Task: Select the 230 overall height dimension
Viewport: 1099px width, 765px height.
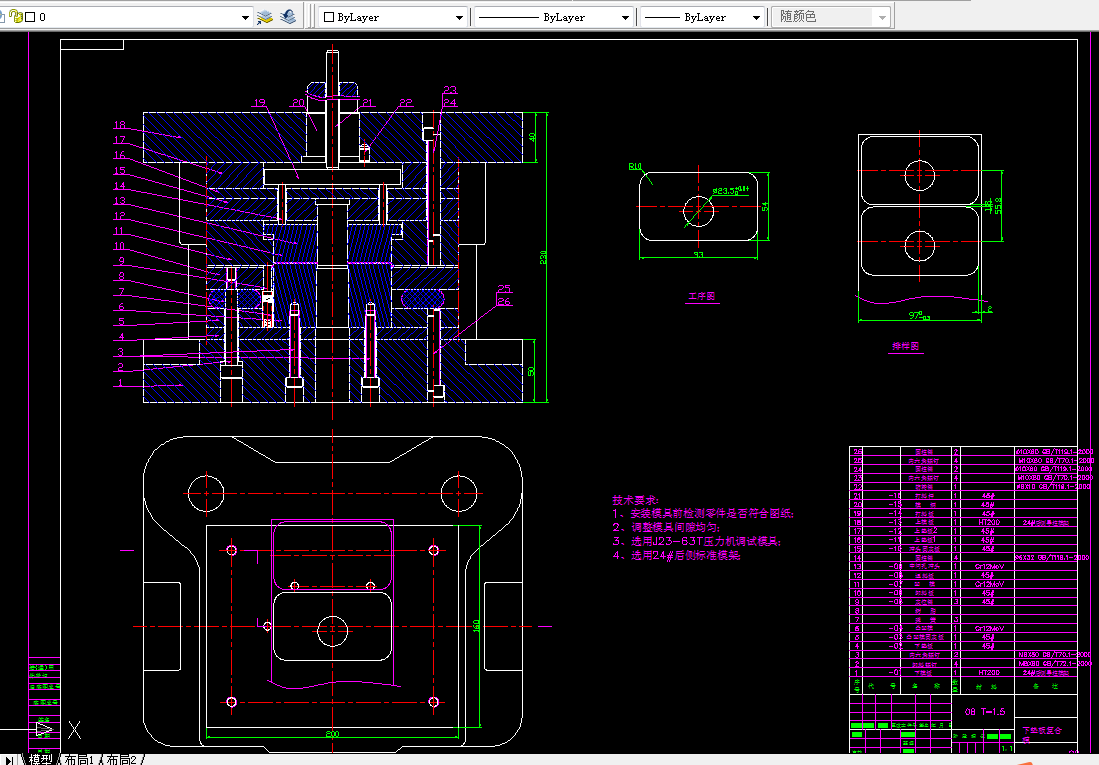Action: 543,257
